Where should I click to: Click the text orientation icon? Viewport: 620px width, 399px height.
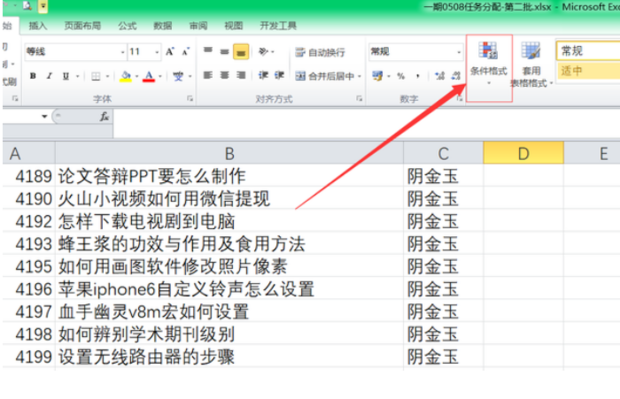[263, 51]
